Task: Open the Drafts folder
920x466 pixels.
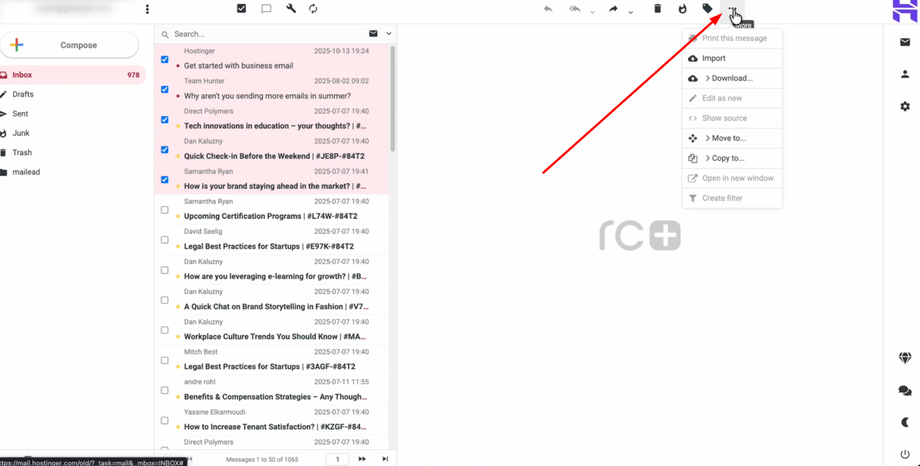Action: pyautogui.click(x=72, y=94)
